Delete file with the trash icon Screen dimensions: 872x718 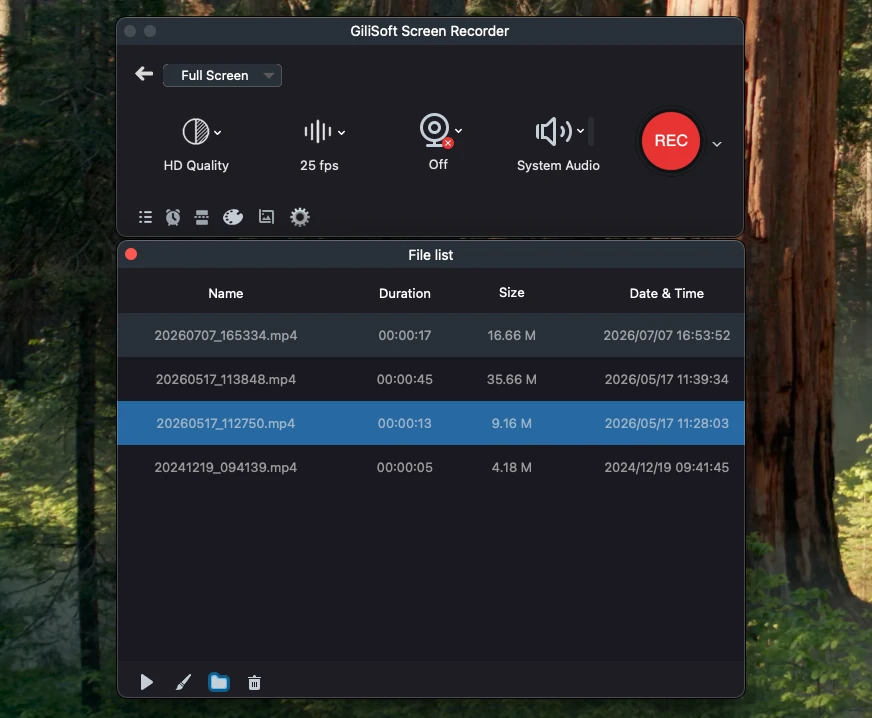click(x=254, y=682)
